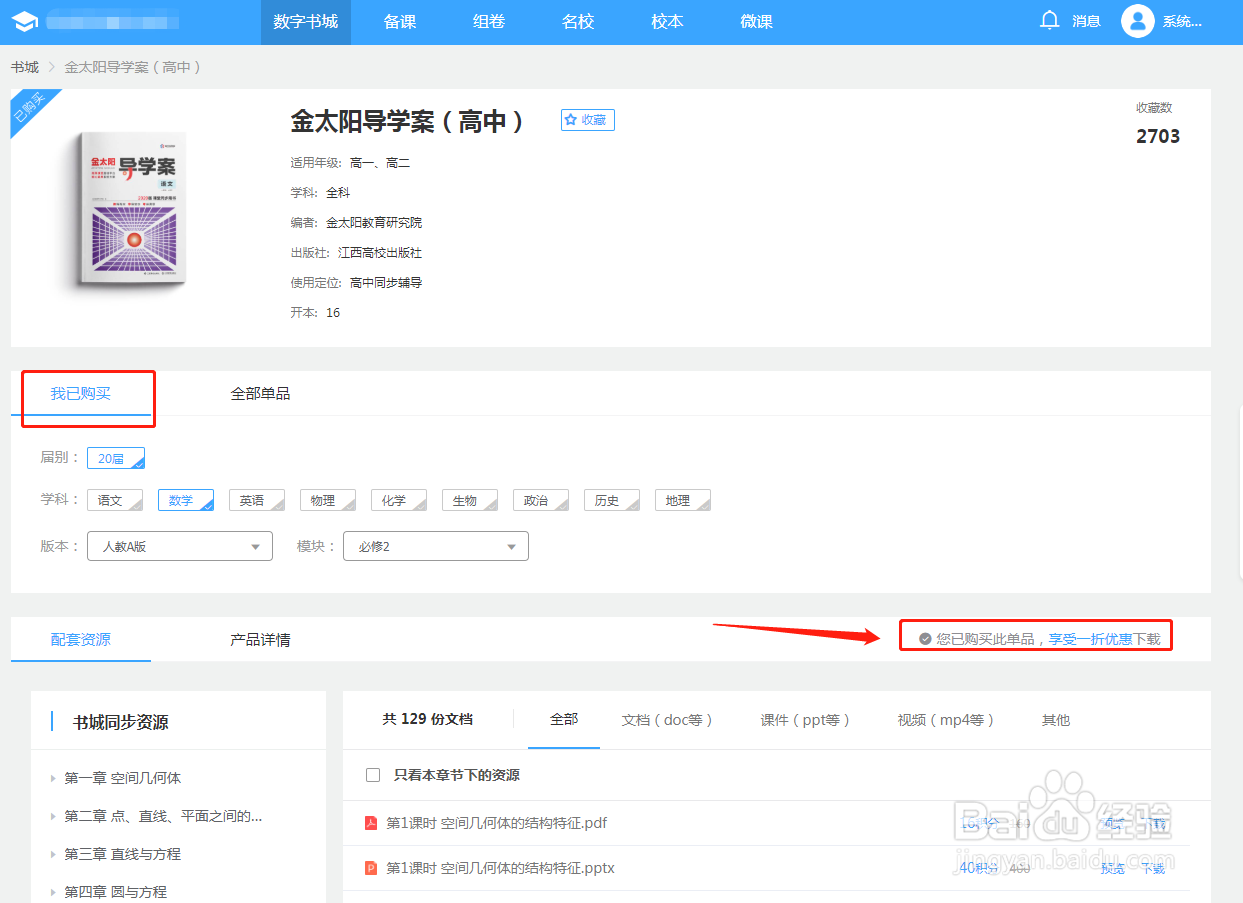Click the star 收藏 favorite button
The height and width of the screenshot is (903, 1243).
pos(587,120)
